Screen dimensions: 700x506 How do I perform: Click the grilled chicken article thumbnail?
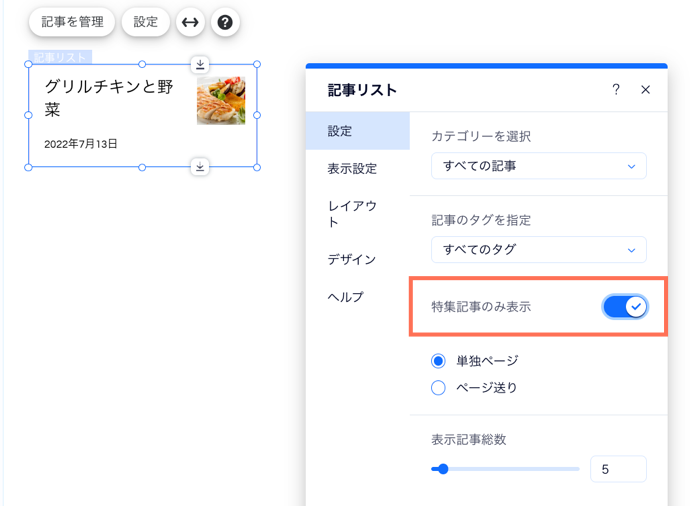(x=221, y=100)
